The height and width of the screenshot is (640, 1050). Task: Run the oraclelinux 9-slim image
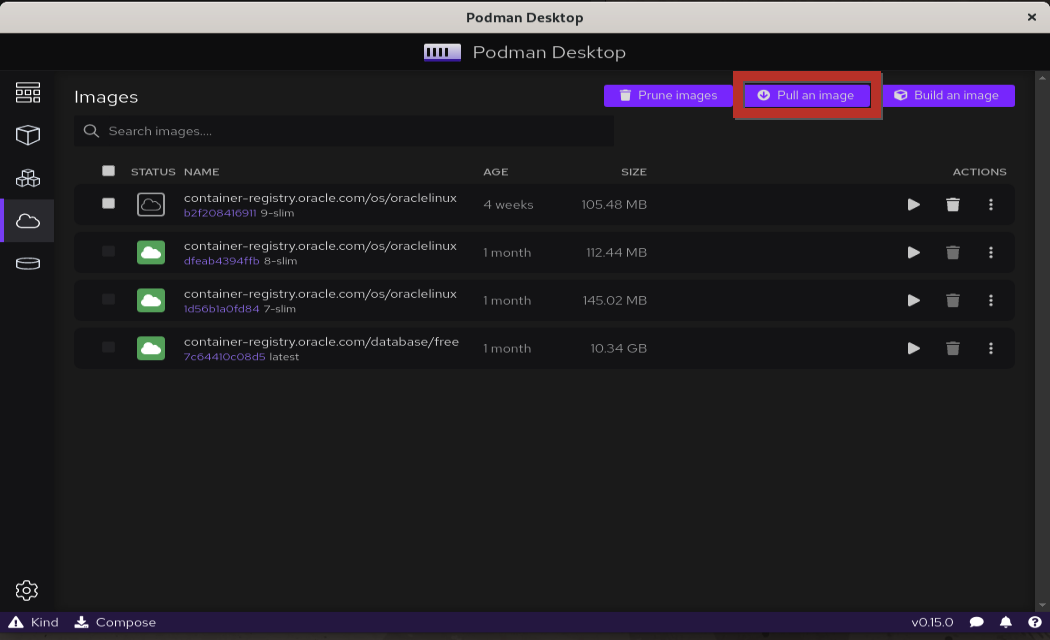[x=913, y=205]
